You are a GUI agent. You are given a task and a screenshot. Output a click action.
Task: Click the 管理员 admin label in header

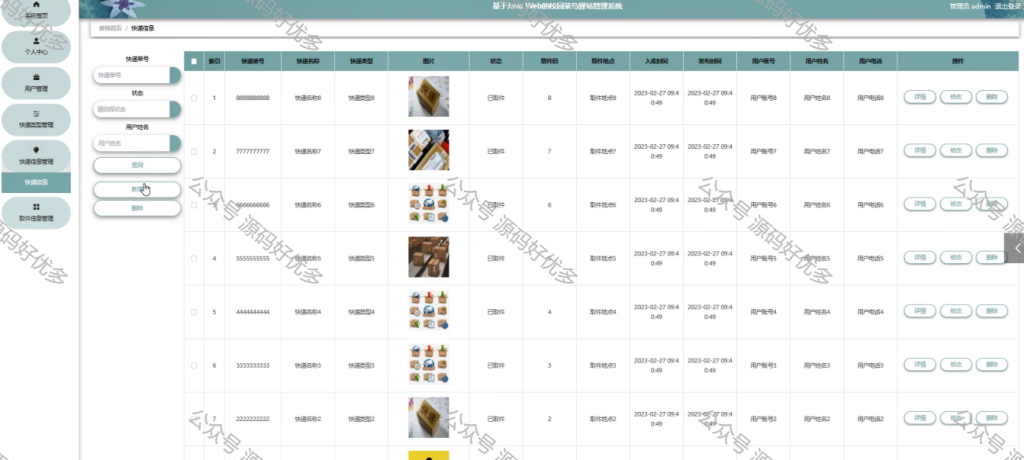(x=970, y=6)
